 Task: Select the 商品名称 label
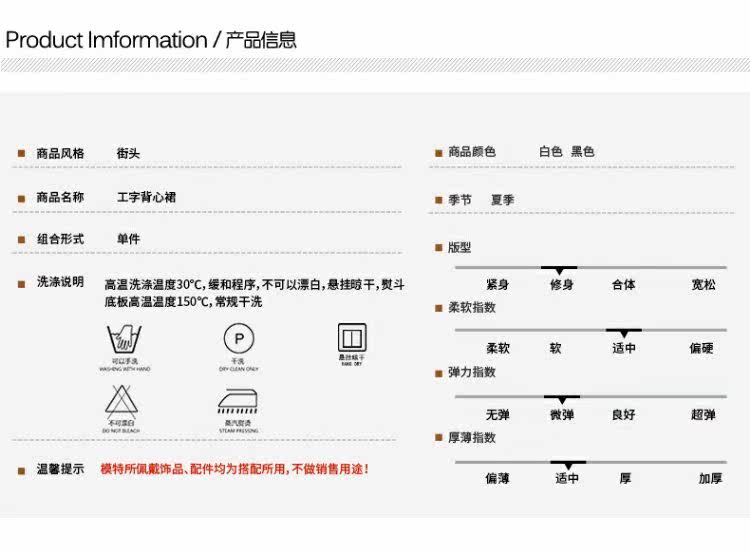tap(60, 197)
